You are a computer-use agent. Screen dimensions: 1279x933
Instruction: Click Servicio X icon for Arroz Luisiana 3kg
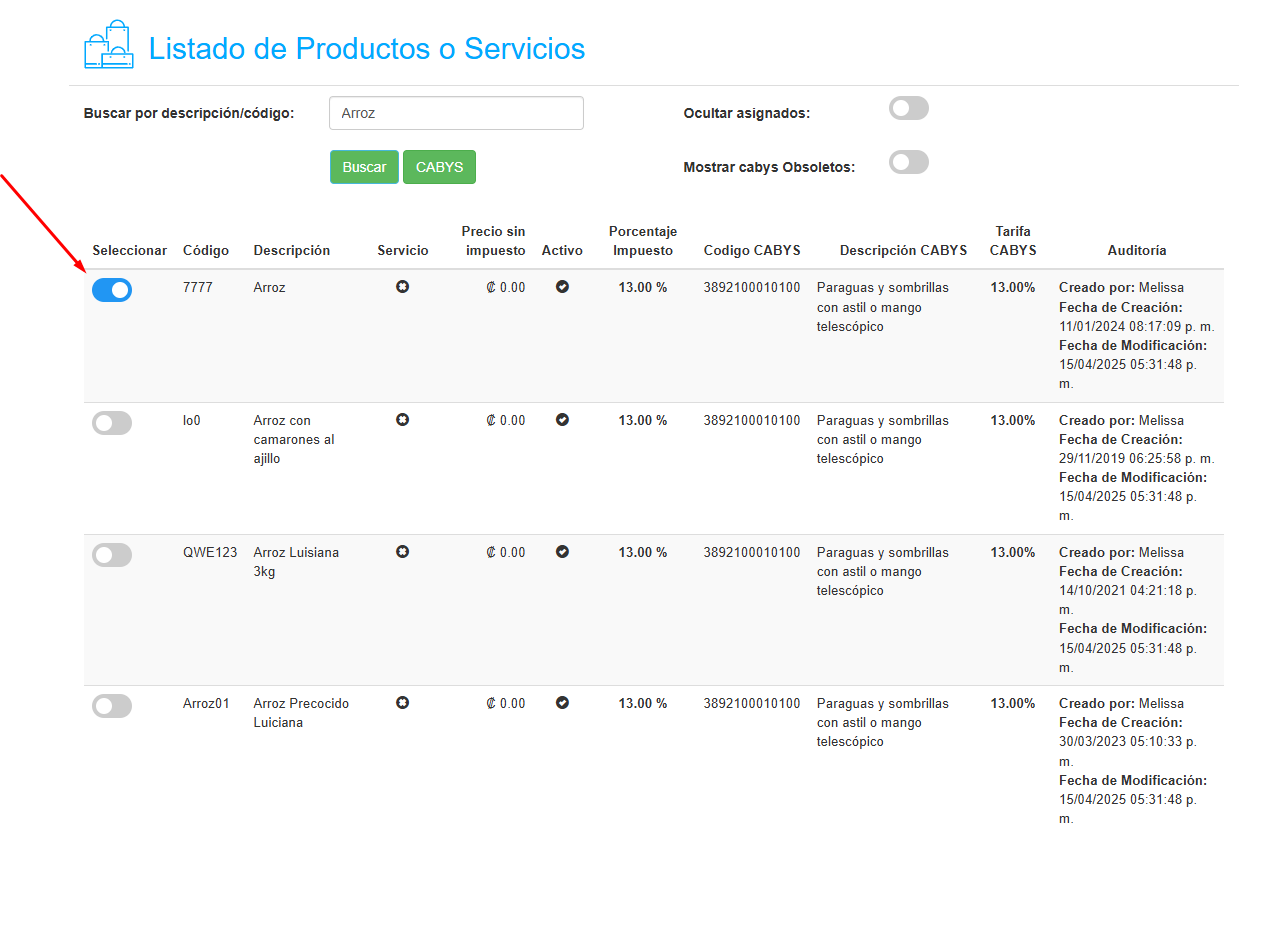[x=402, y=552]
